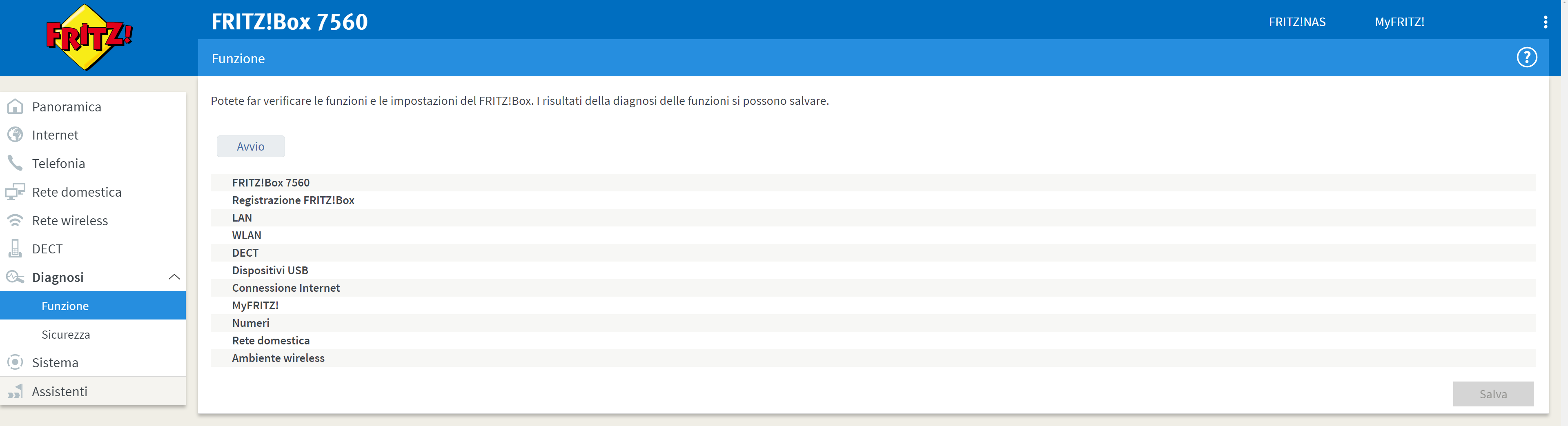
Task: Click the Rete domestica computers icon
Action: (x=15, y=192)
